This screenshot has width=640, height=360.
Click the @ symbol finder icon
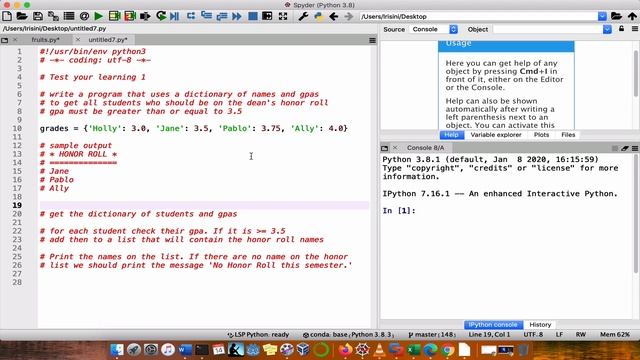coord(84,16)
